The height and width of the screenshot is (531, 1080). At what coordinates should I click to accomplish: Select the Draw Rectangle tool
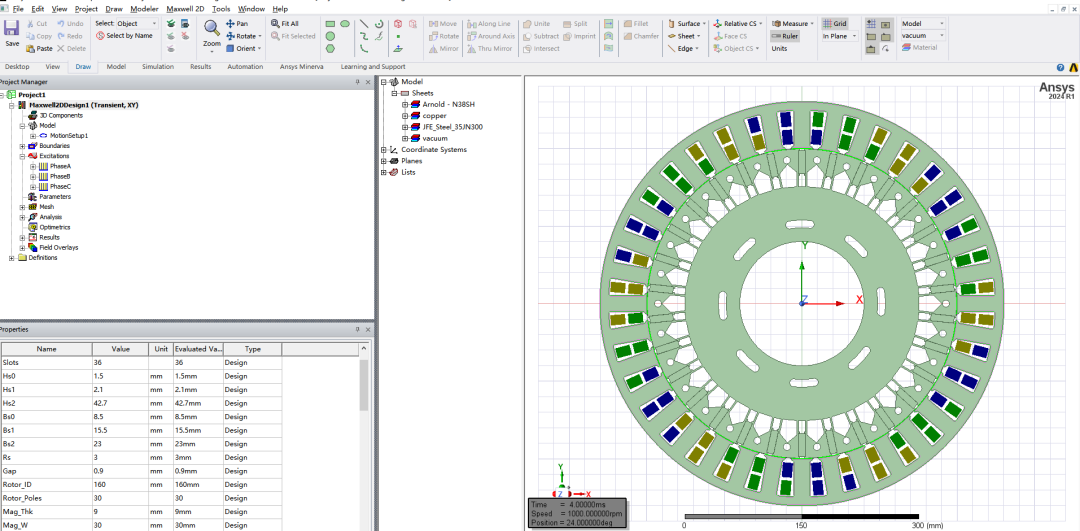click(330, 23)
